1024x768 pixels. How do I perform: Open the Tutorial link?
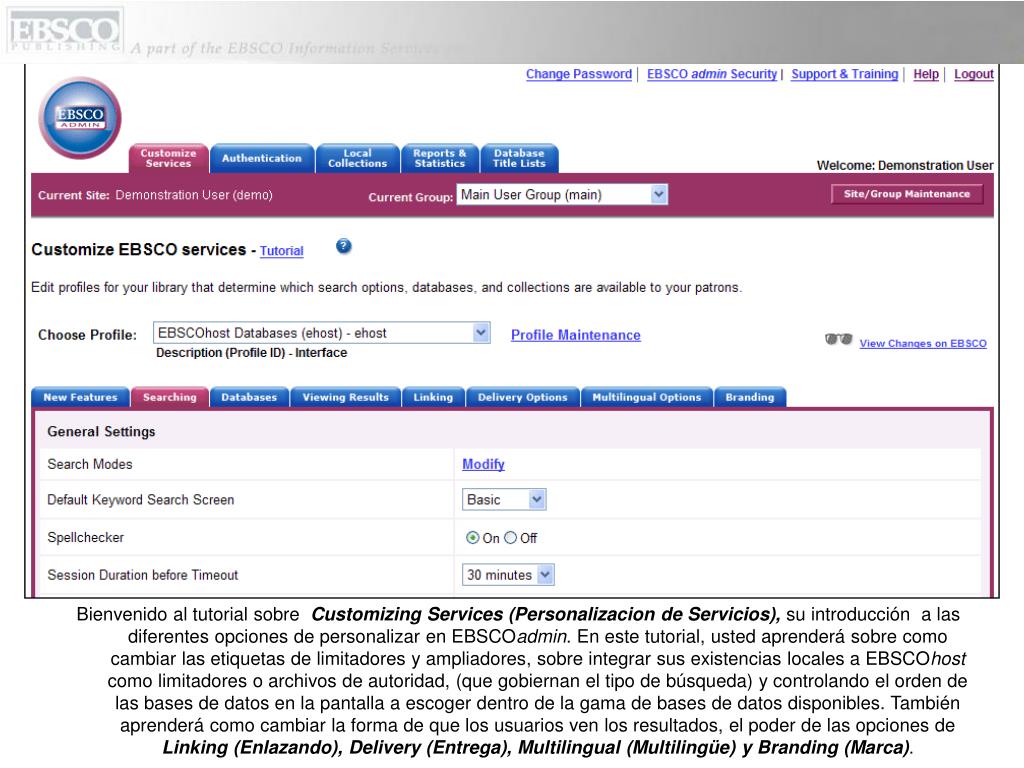point(281,251)
